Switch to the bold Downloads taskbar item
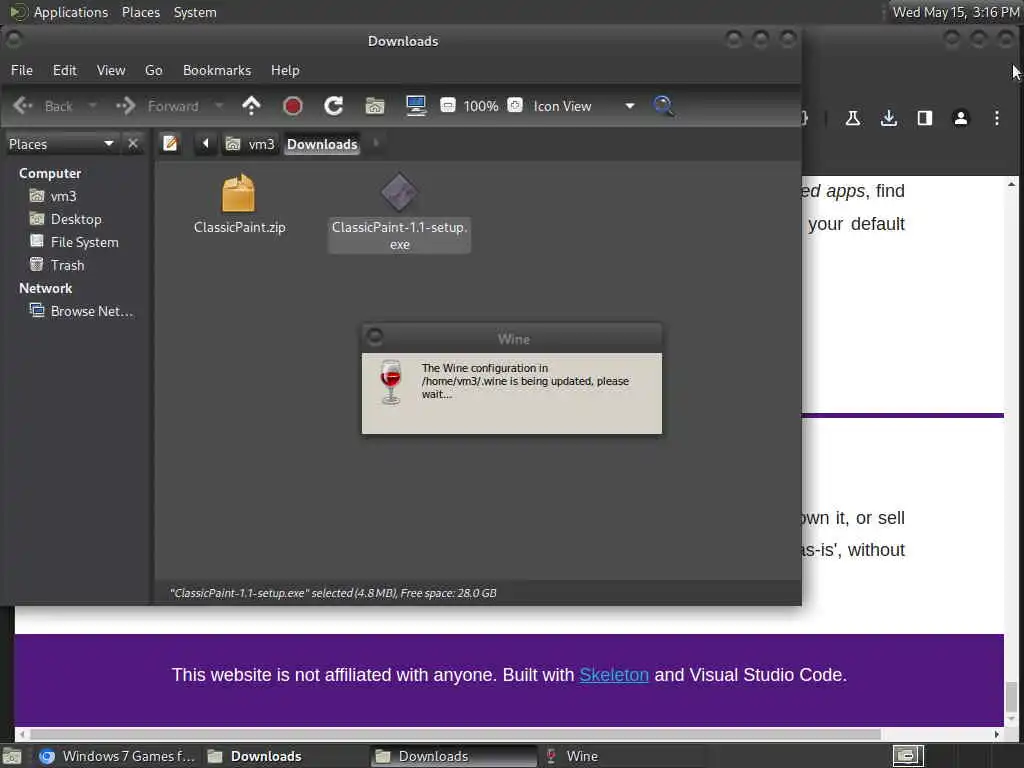 point(255,756)
